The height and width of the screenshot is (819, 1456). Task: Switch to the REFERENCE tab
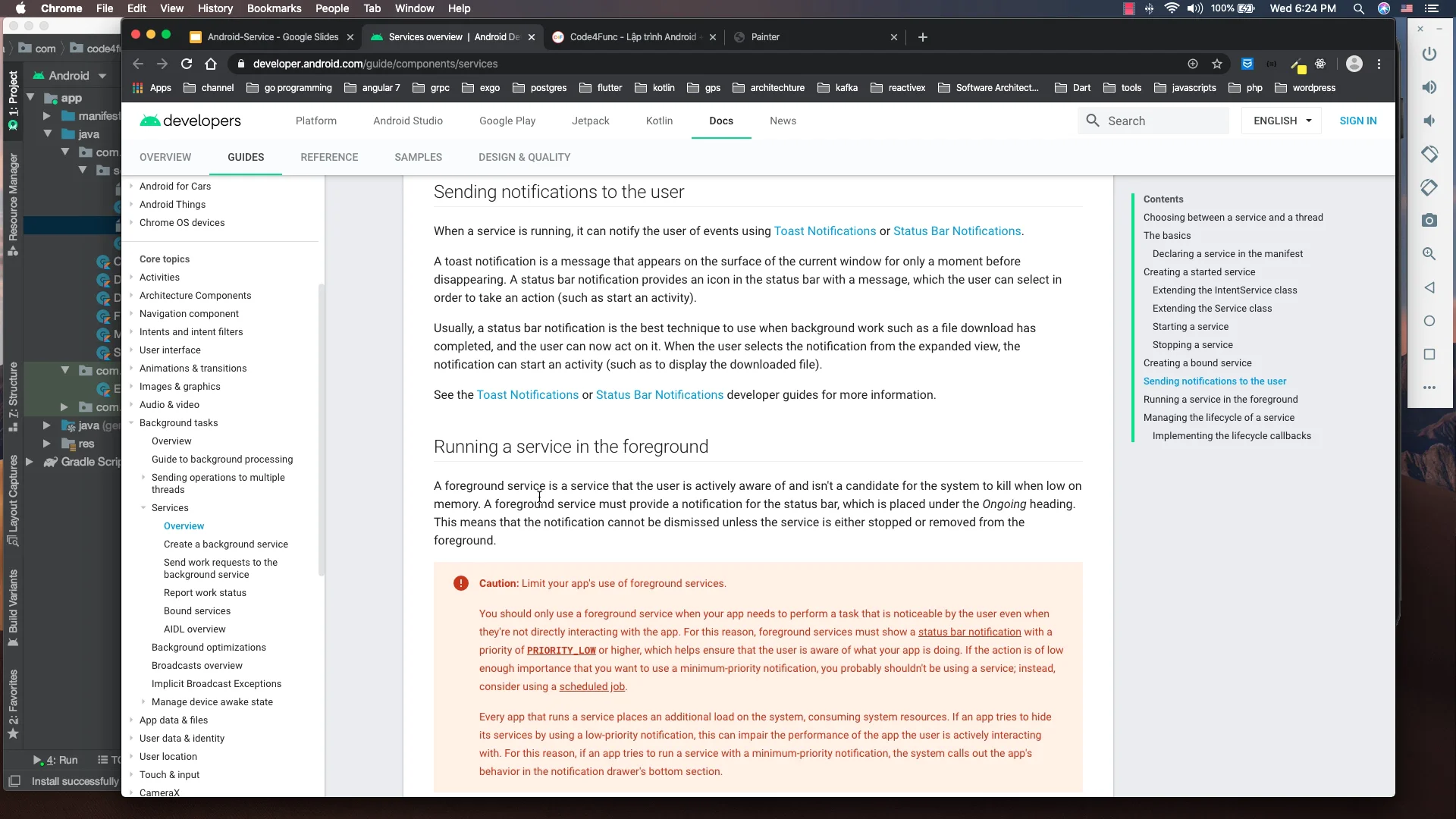329,157
